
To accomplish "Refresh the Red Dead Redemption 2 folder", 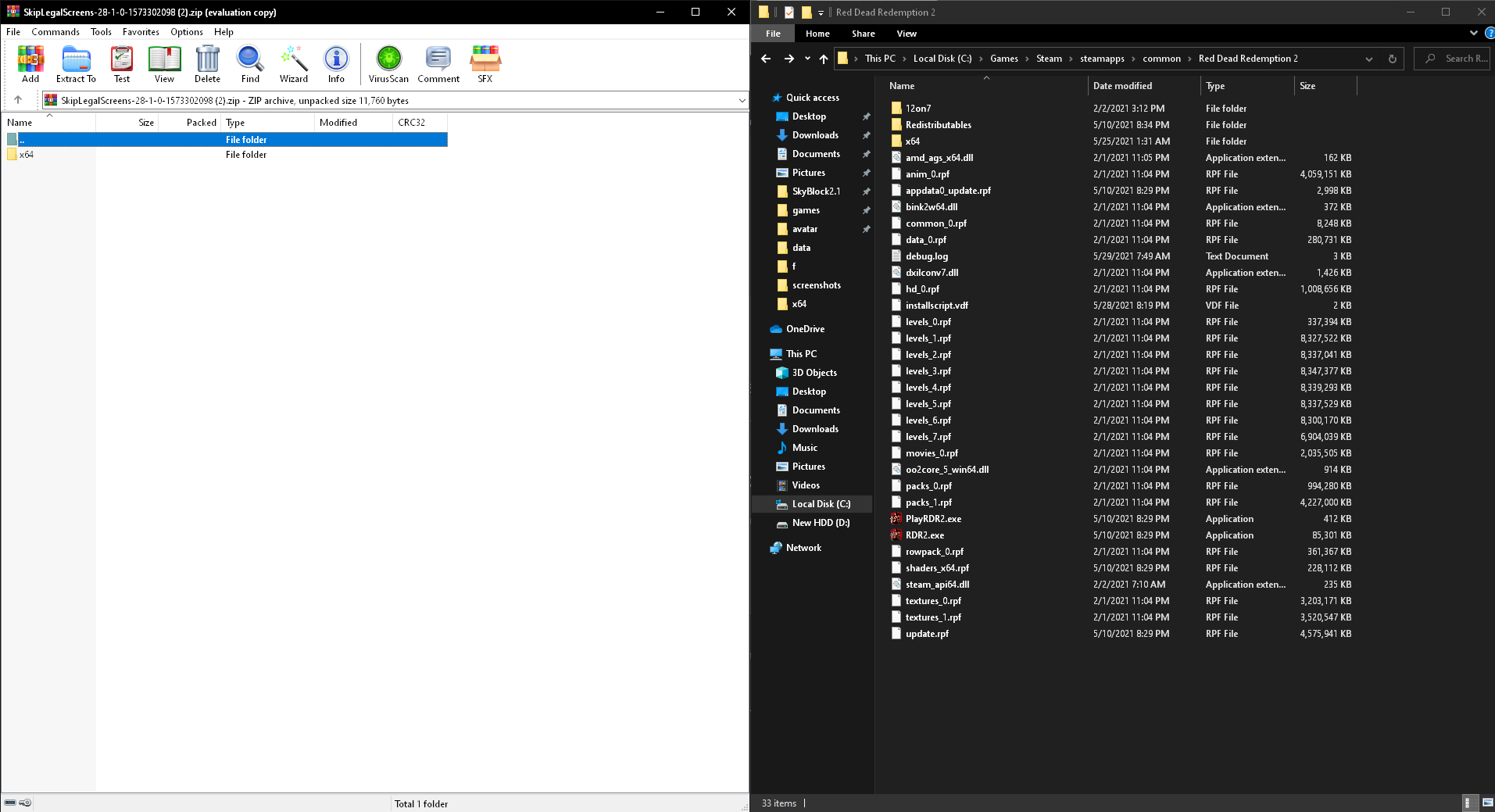I will [1392, 59].
